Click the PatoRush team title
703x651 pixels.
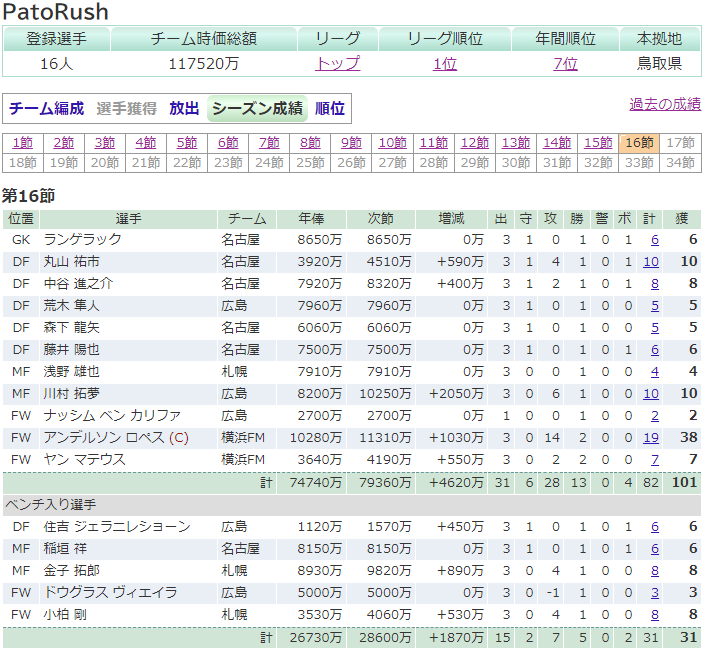coord(56,11)
